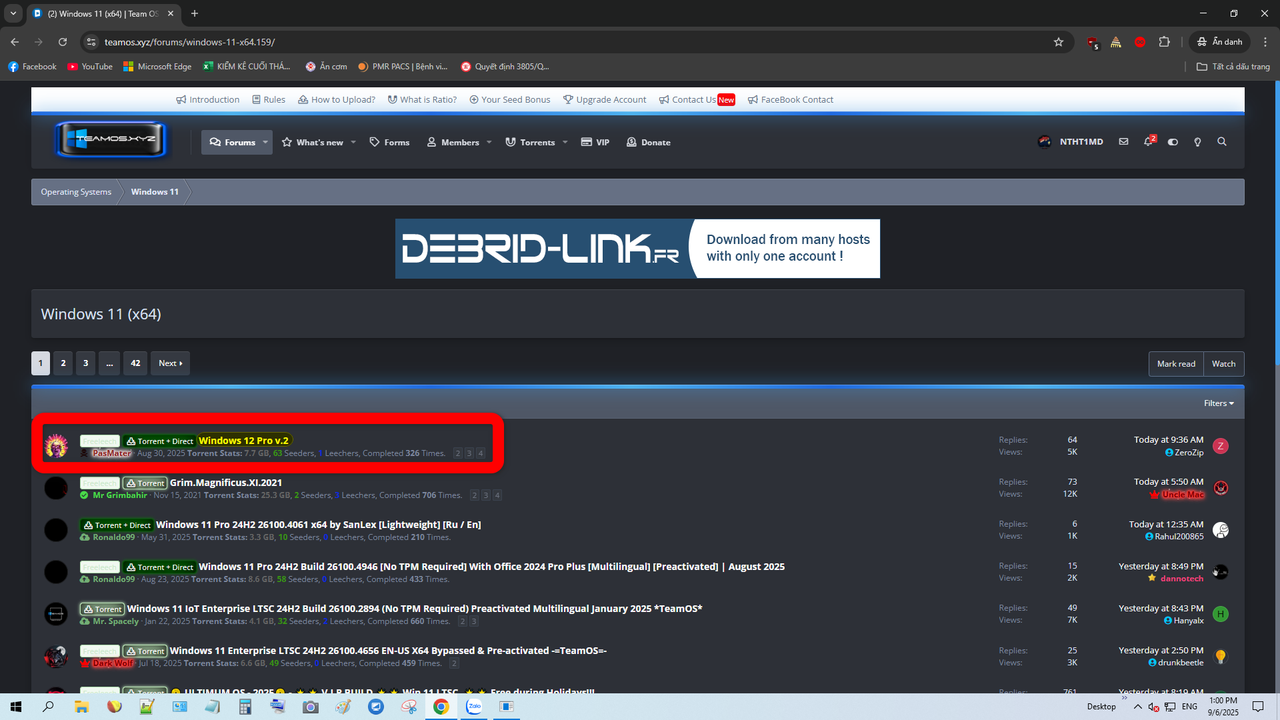
Task: Open the Donate menu item
Action: point(648,142)
